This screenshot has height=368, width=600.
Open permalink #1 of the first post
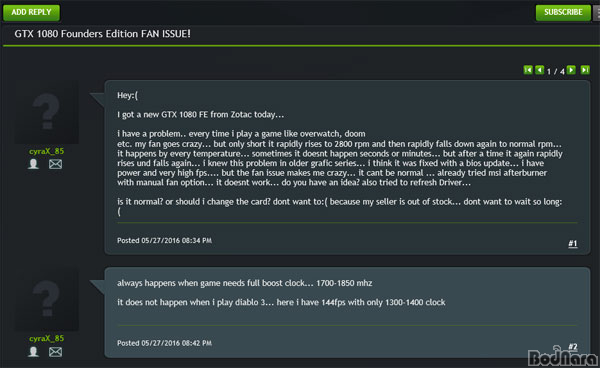click(572, 243)
